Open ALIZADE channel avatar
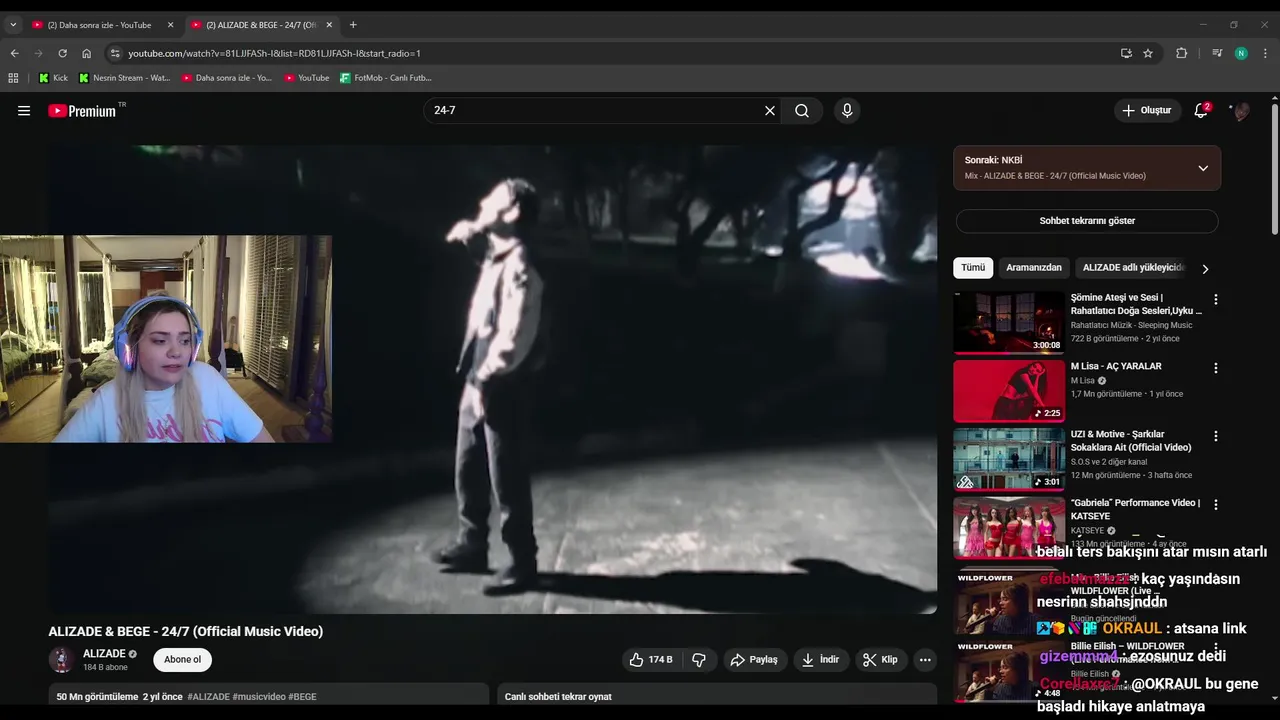1280x720 pixels. click(61, 660)
